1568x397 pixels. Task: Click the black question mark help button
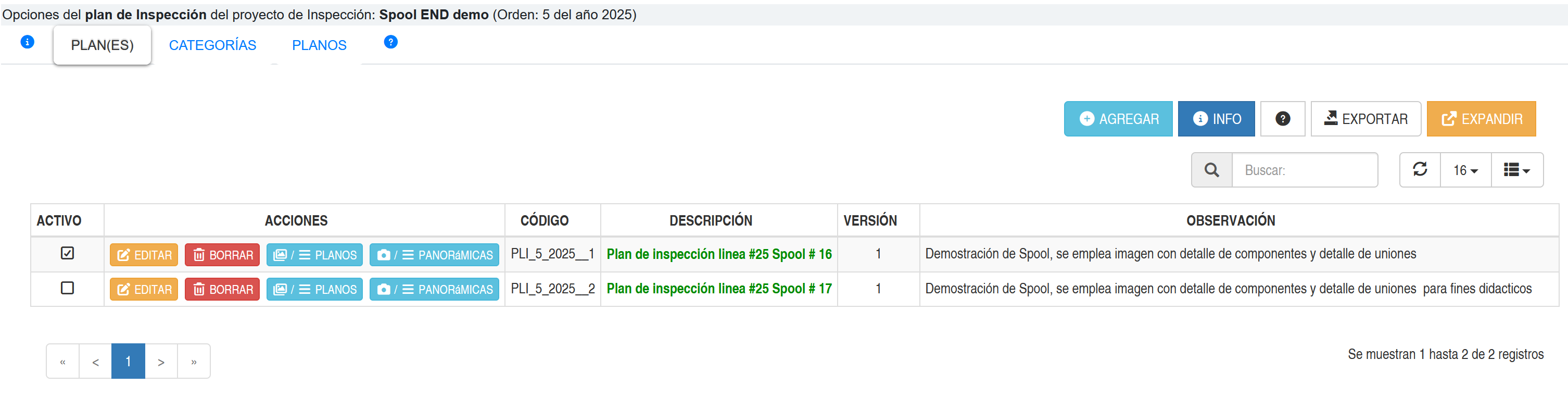(1283, 119)
